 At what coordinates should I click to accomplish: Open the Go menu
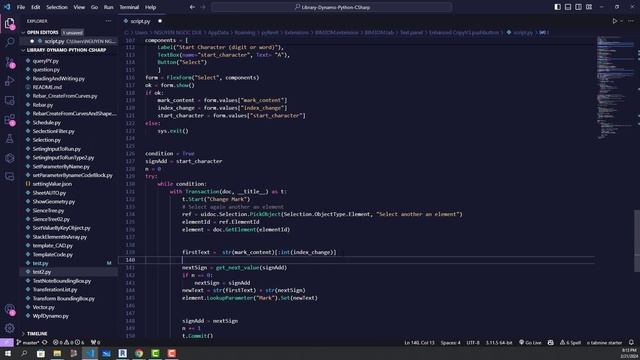click(94, 7)
